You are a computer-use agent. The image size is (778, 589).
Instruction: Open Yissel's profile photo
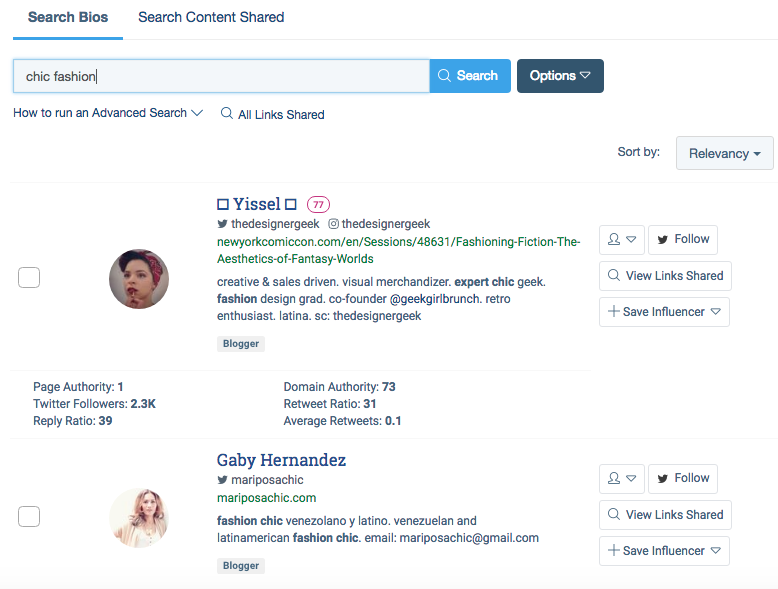pyautogui.click(x=139, y=279)
